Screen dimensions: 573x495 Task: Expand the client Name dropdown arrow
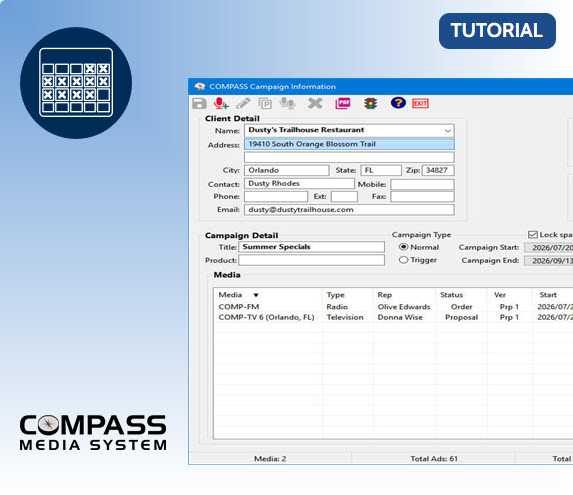tap(448, 130)
